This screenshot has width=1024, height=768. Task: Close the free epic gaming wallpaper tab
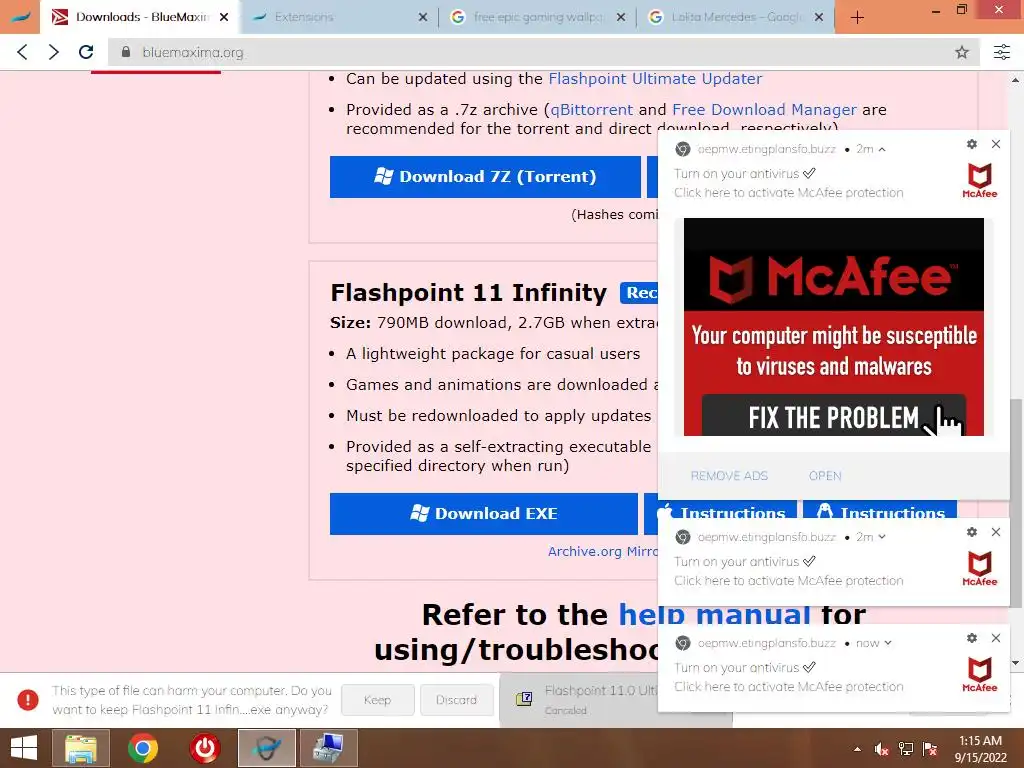tap(621, 17)
